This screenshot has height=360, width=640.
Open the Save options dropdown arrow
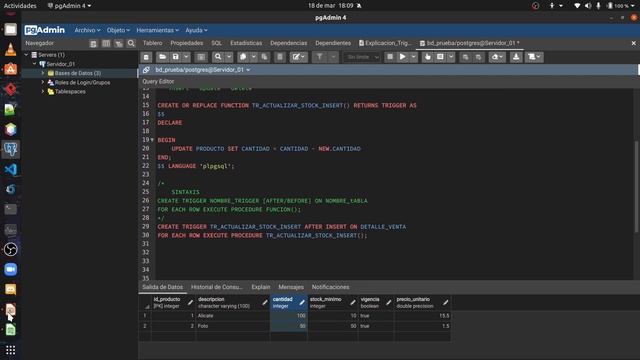pyautogui.click(x=186, y=57)
